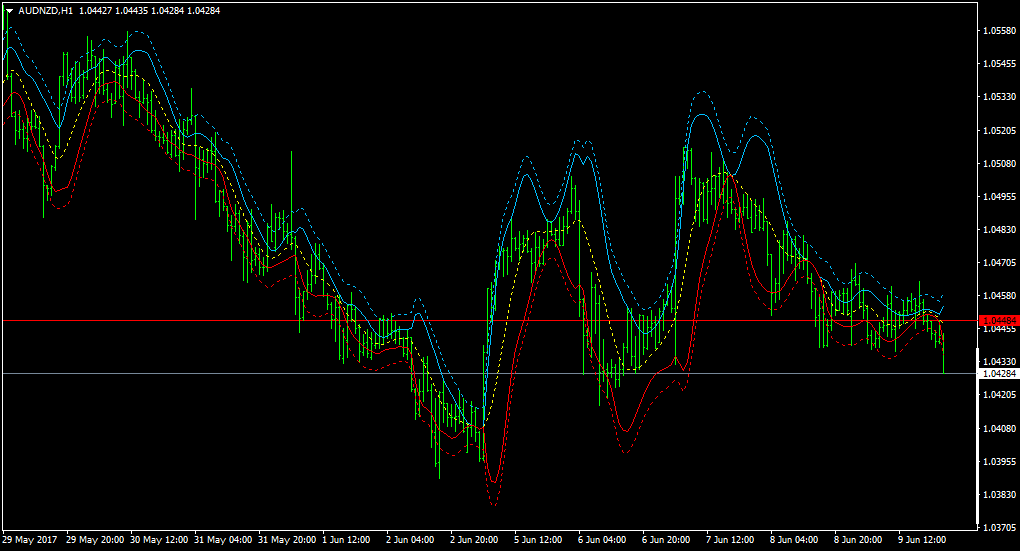Click the 7 Jun 12:00 time label
The width and height of the screenshot is (1020, 551).
[x=730, y=540]
